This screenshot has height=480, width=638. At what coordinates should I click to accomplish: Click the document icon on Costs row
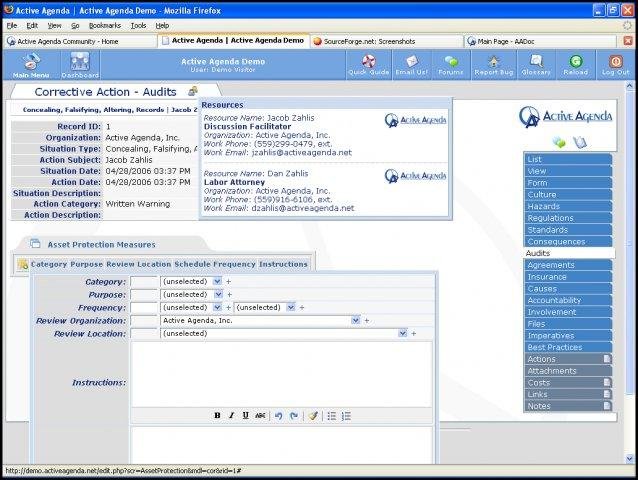click(x=607, y=382)
